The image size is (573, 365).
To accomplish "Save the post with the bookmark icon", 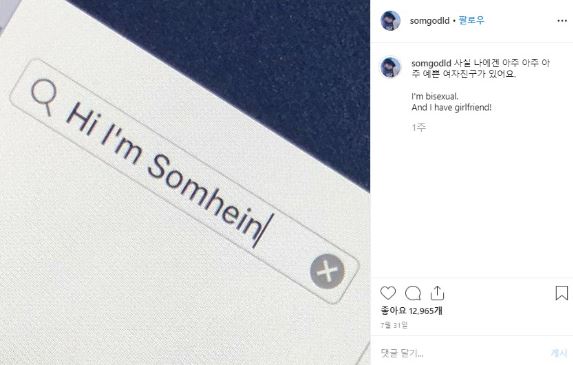I will click(x=562, y=293).
